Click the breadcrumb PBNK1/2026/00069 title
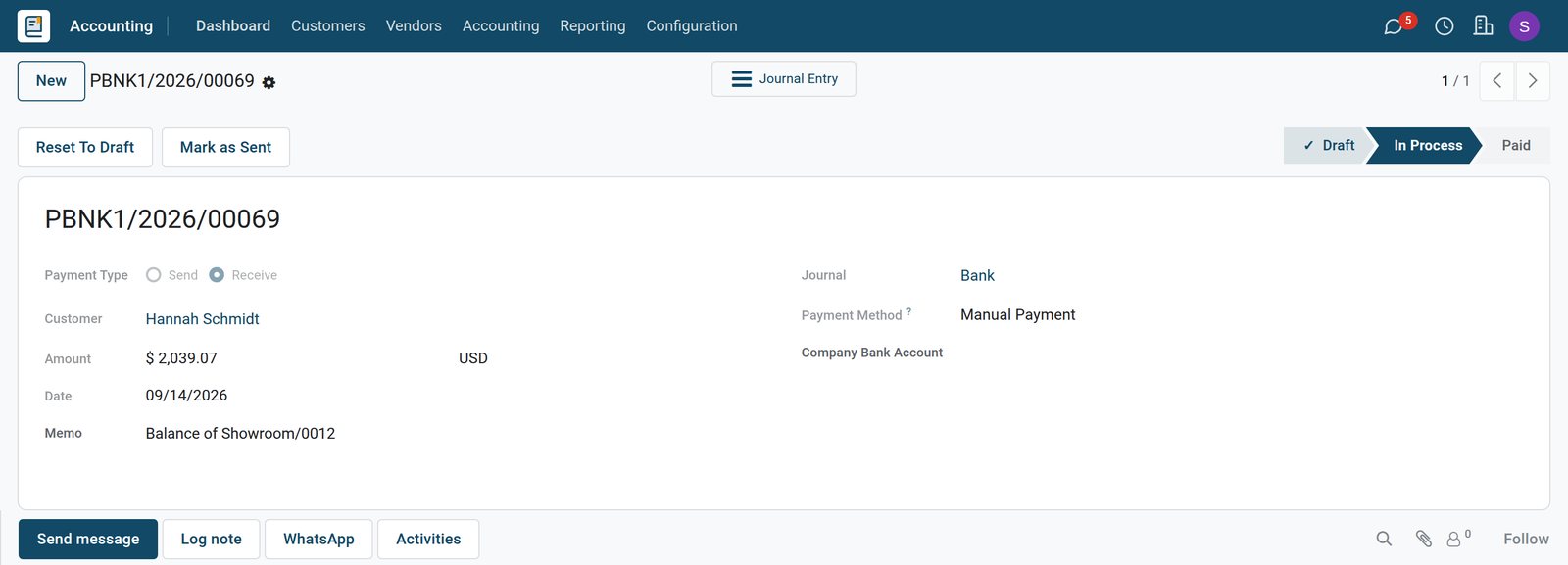Screen dimensions: 1568x565 point(172,81)
